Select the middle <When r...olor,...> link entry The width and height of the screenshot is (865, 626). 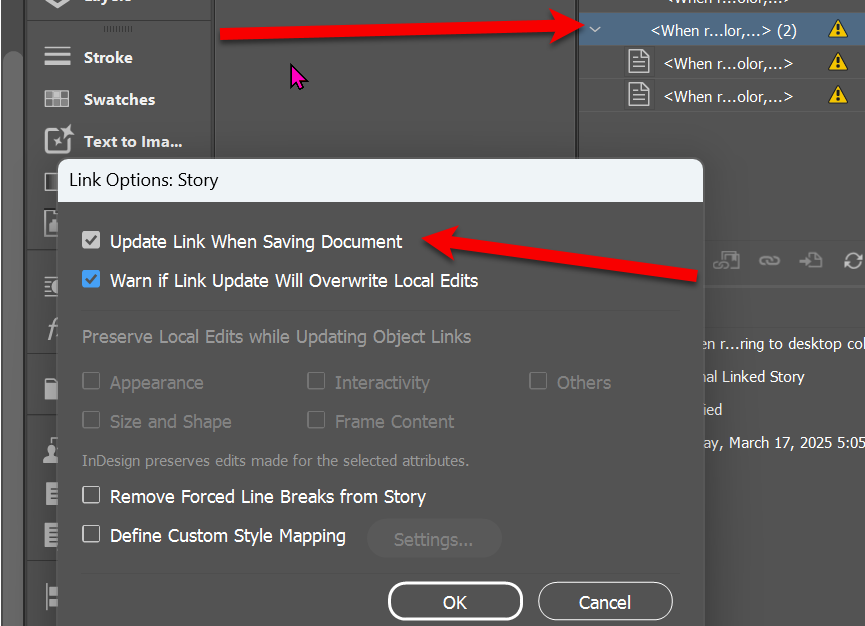(725, 62)
